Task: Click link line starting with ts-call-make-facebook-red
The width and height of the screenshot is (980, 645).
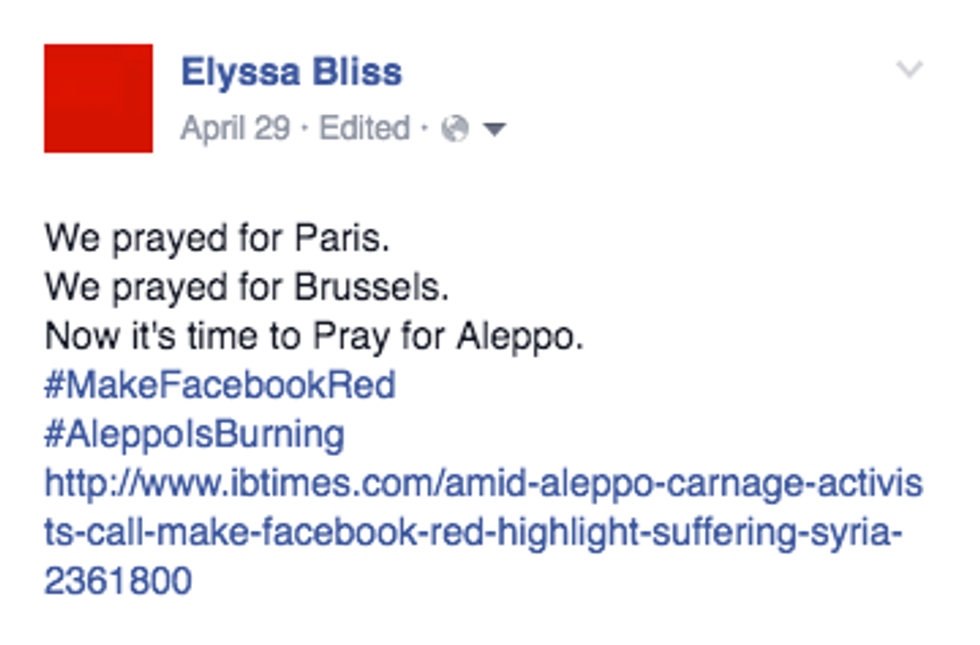Action: pyautogui.click(x=473, y=532)
